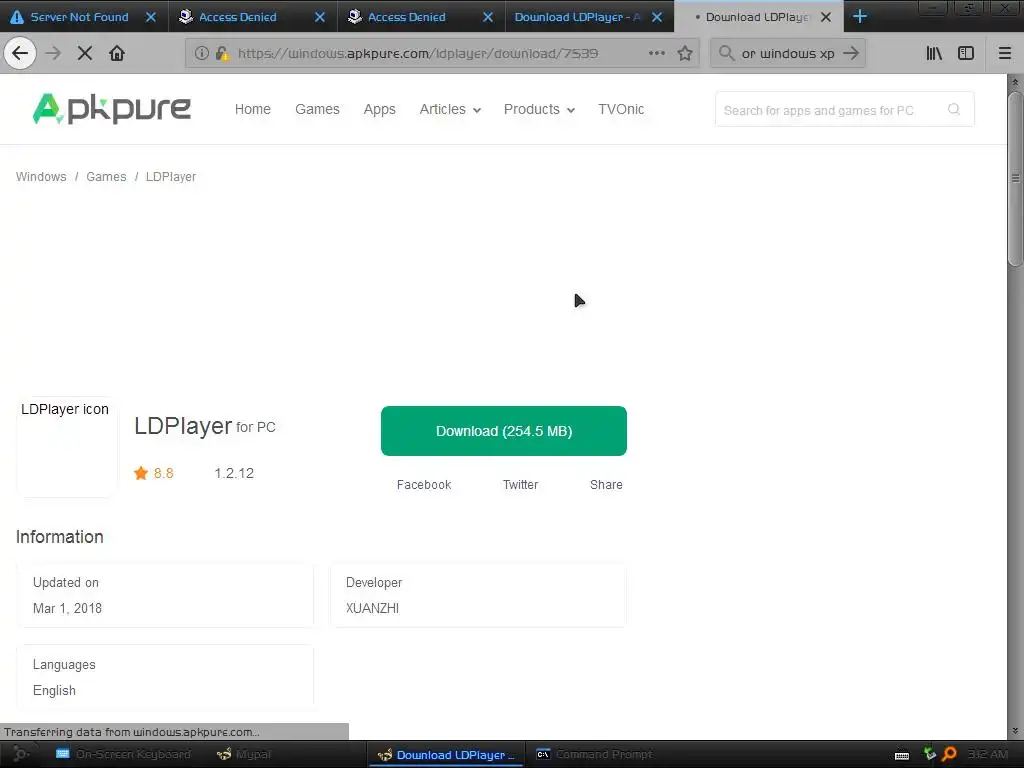Click the magnifier icon in browser search box
The width and height of the screenshot is (1024, 768).
click(x=726, y=53)
